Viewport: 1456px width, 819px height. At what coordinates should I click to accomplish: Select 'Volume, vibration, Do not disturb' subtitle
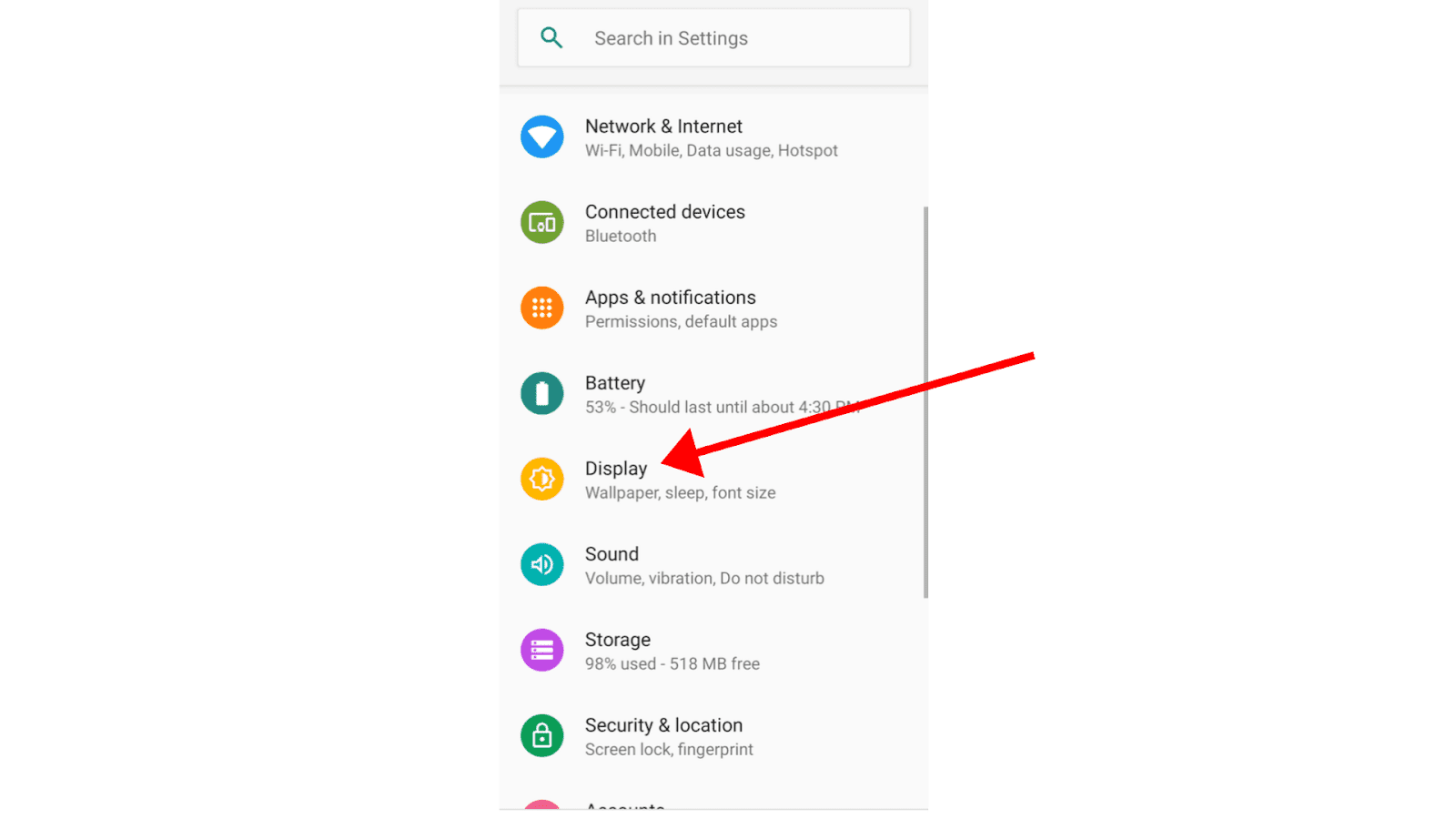tap(704, 579)
